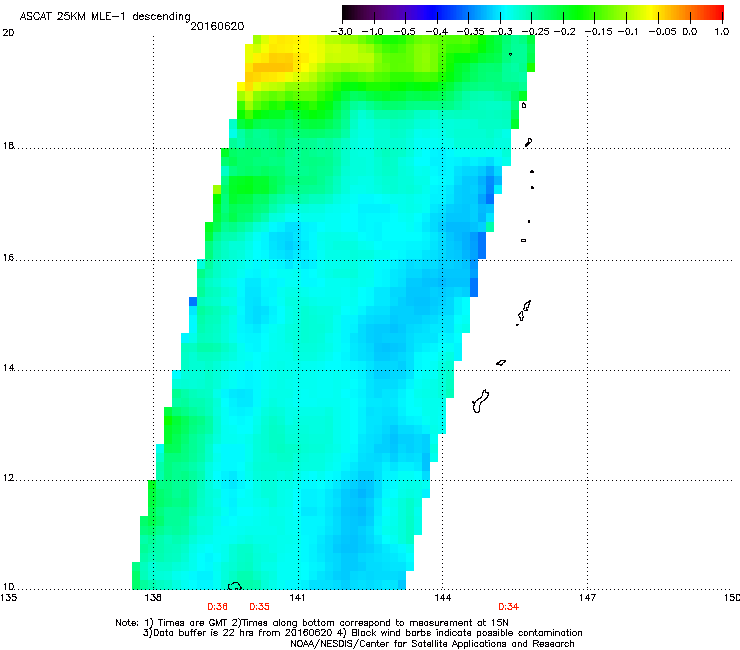Viewport: 740px width, 650px height.
Task: Click the longitude axis label 138
Action: coord(153,598)
